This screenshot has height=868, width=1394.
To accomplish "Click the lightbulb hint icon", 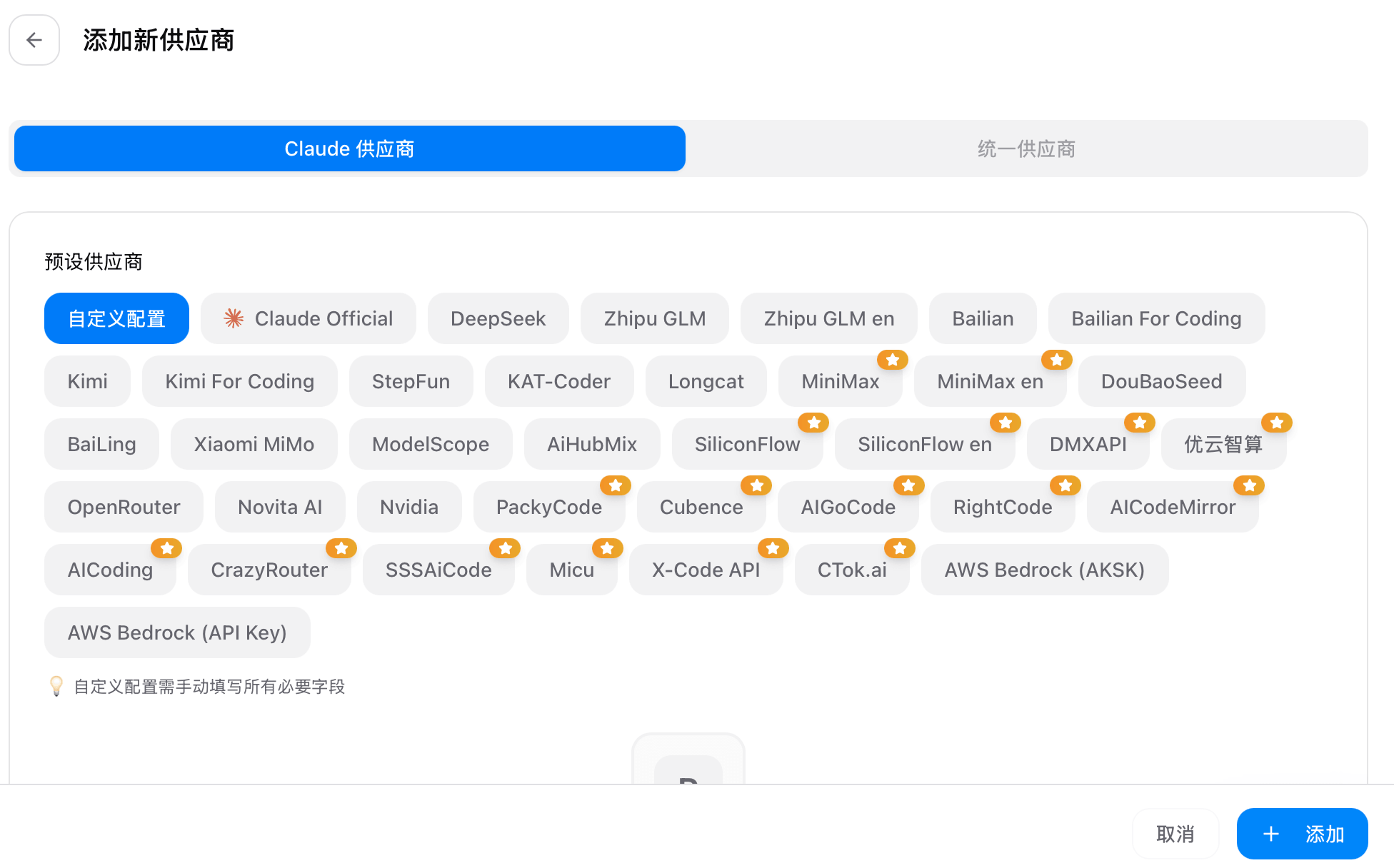I will (56, 687).
